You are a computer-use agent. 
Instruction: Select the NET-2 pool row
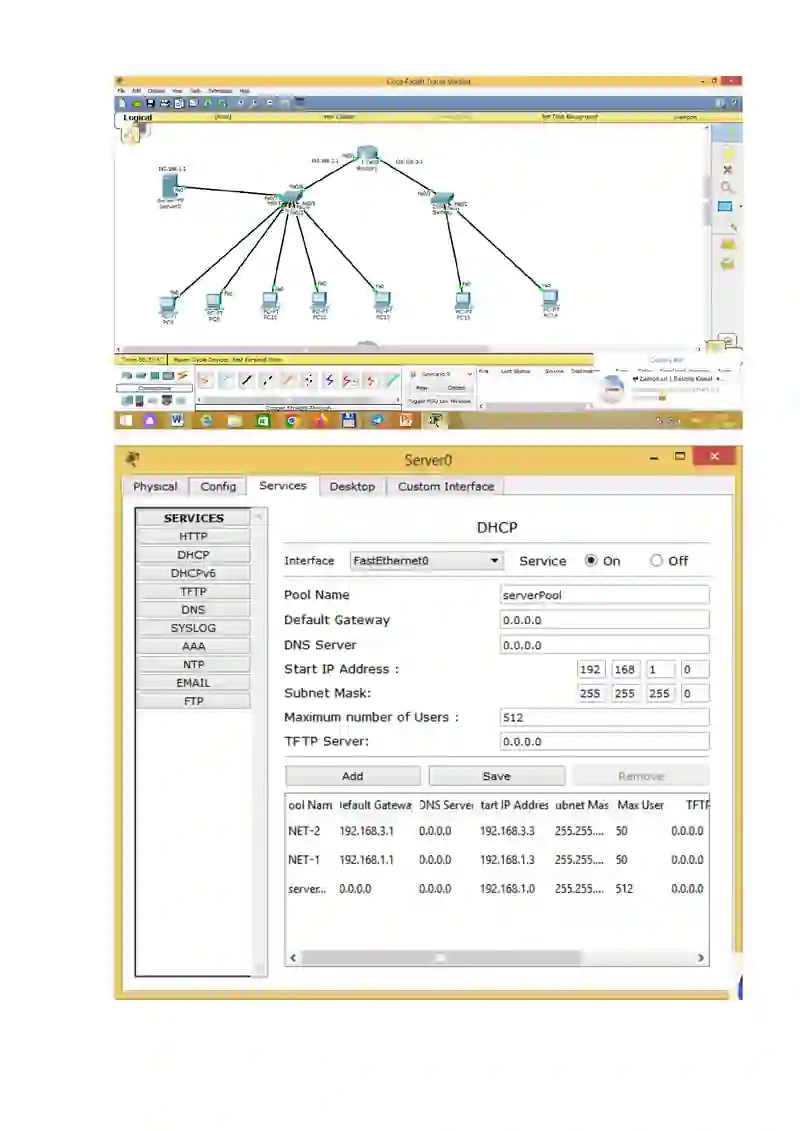[x=496, y=831]
